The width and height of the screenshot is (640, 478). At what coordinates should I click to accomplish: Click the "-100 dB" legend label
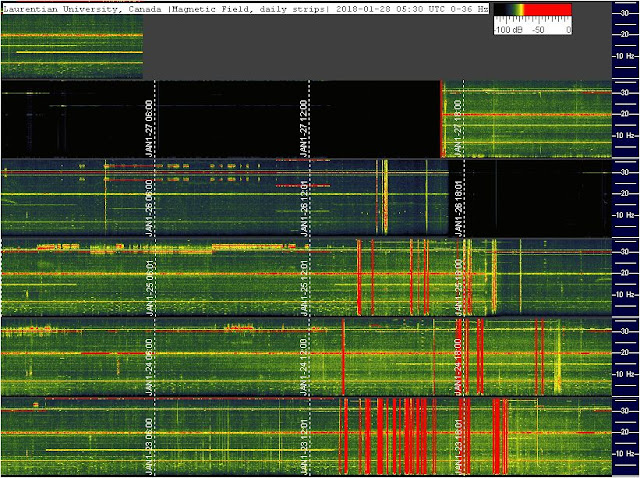click(x=508, y=30)
